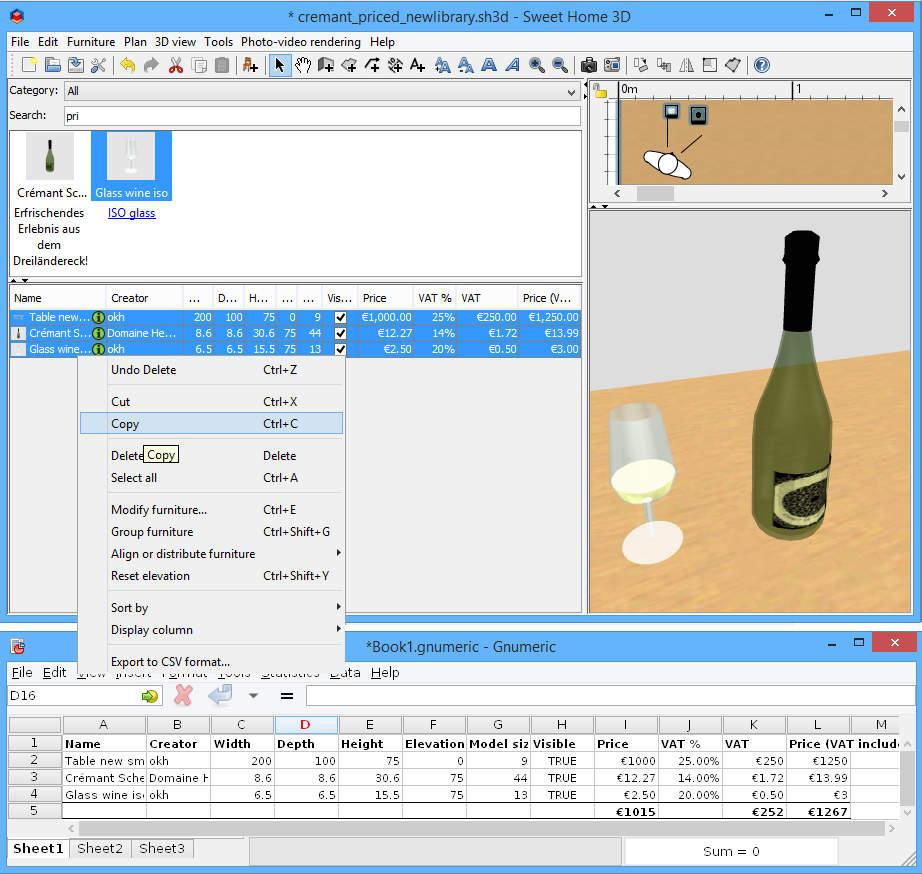Click the Open home folder icon
The image size is (922, 874).
click(53, 65)
